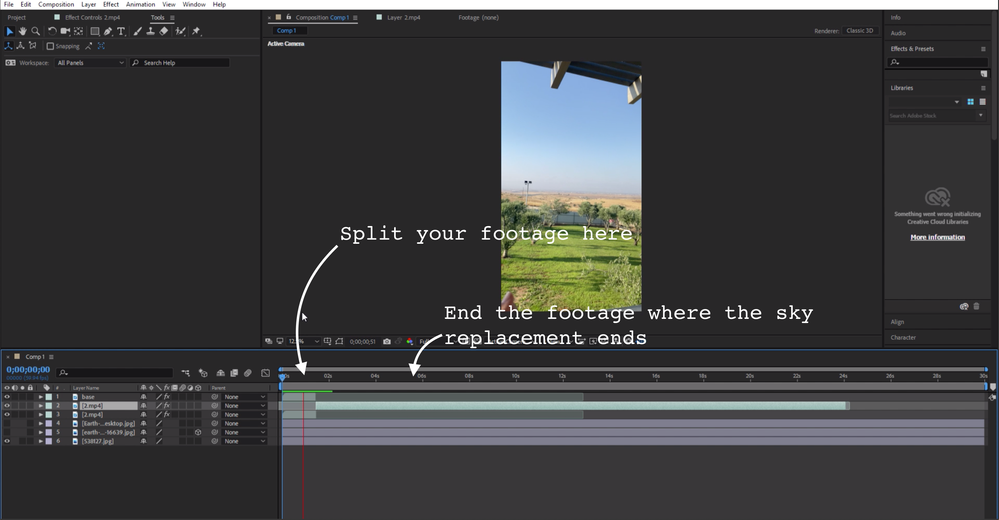Show channel and color management settings

(410, 342)
